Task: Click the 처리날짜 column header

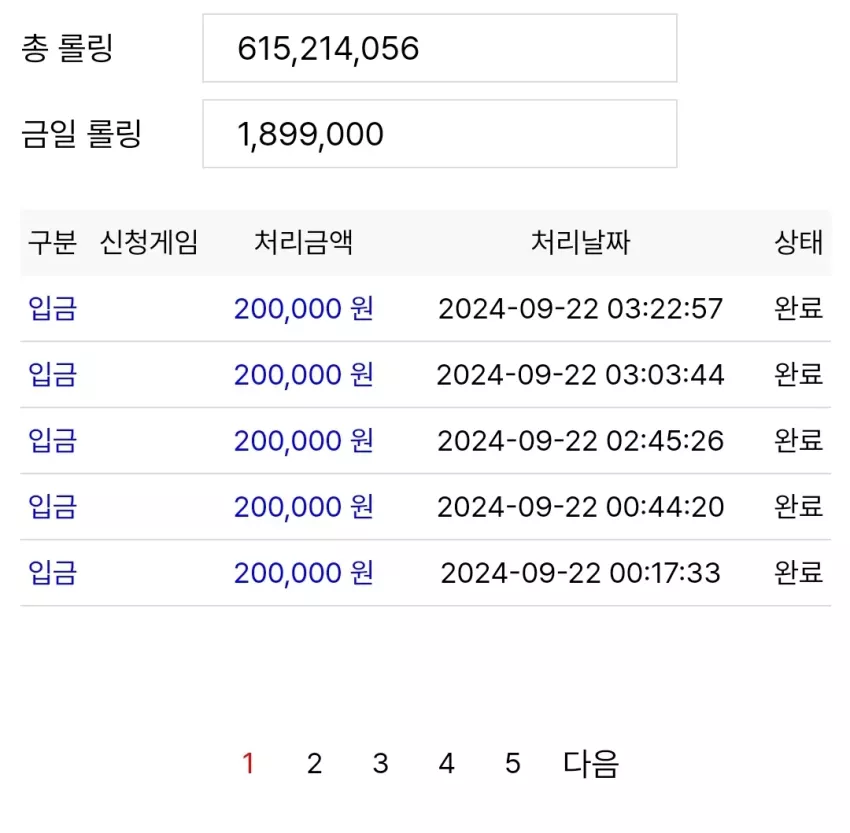Action: pyautogui.click(x=580, y=242)
